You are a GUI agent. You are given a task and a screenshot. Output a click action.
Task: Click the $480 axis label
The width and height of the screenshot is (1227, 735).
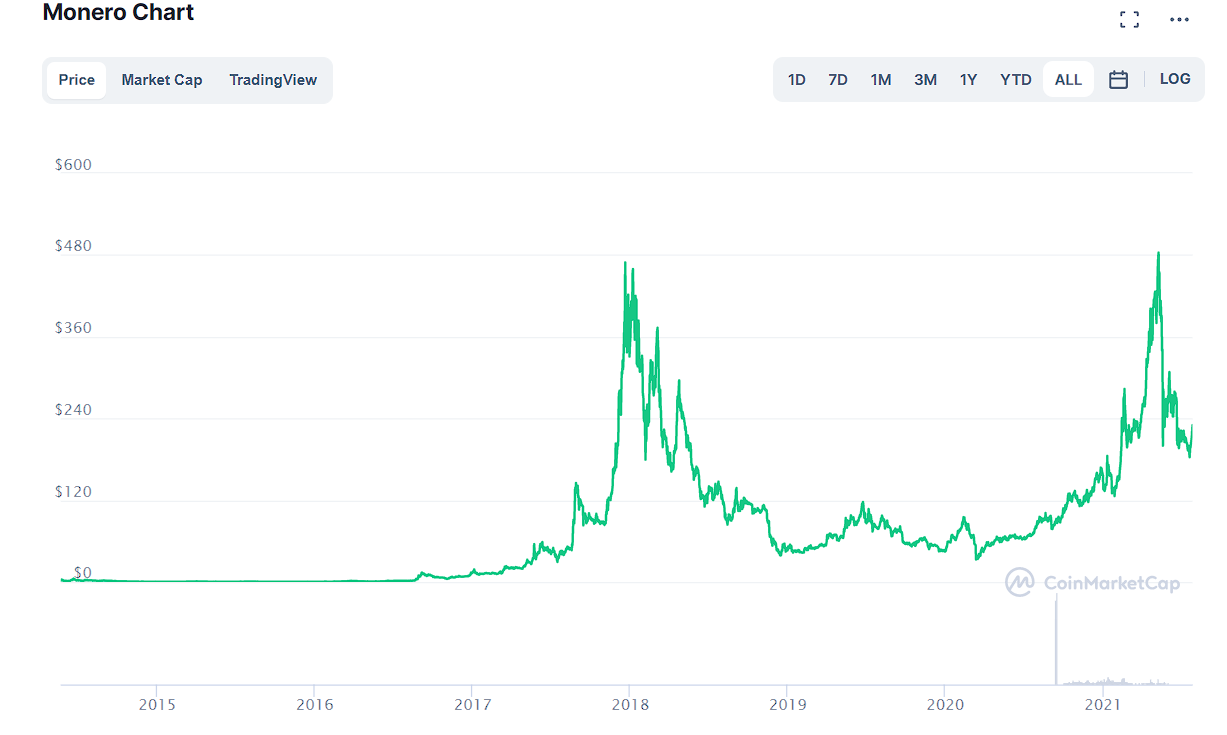[x=73, y=247]
